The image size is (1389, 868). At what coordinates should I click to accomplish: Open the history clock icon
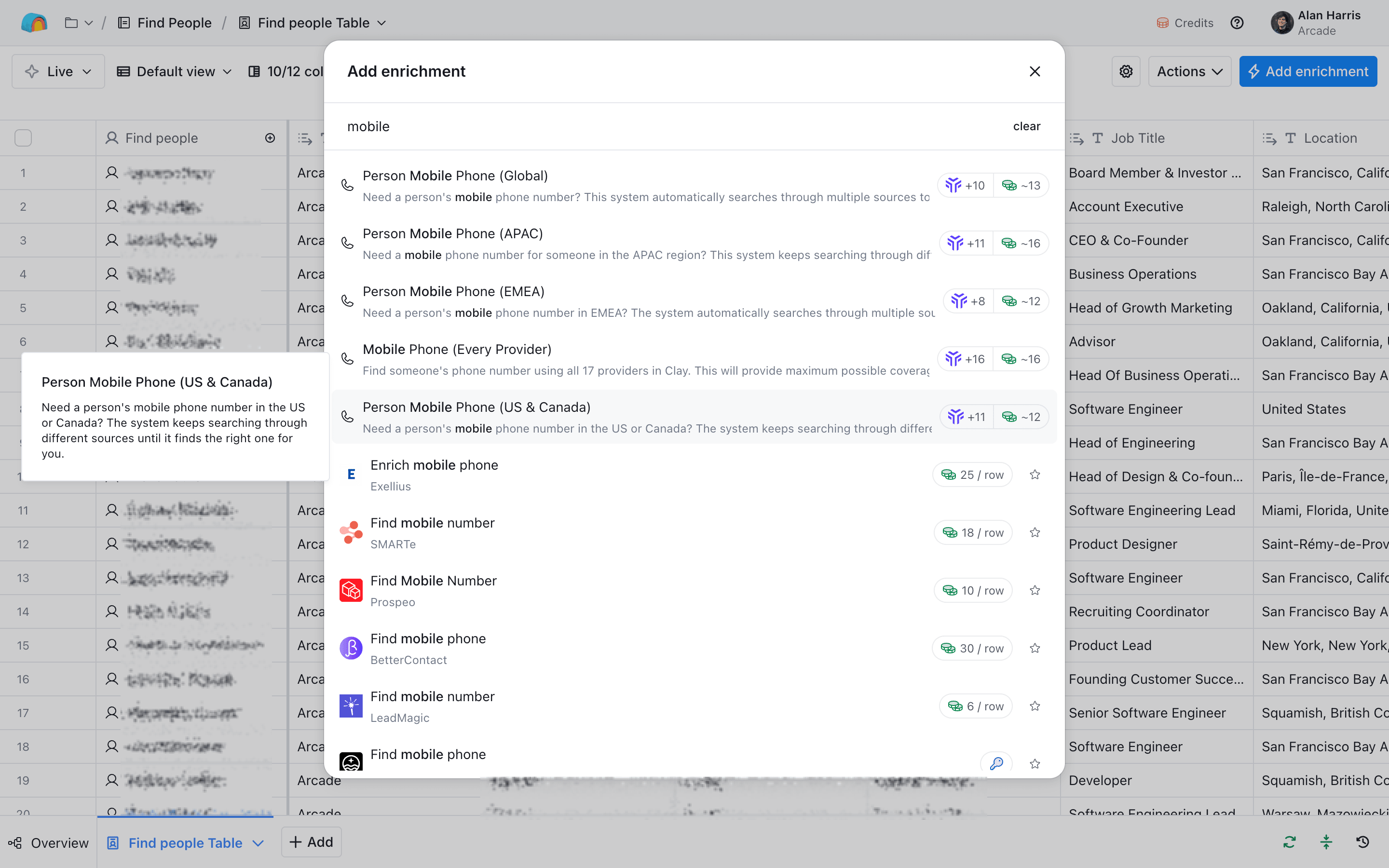coord(1363,842)
